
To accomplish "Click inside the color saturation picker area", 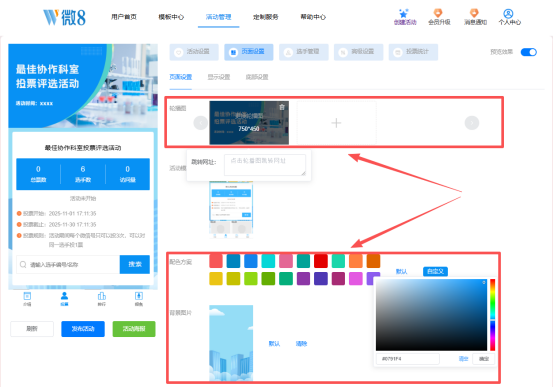I will coord(431,315).
